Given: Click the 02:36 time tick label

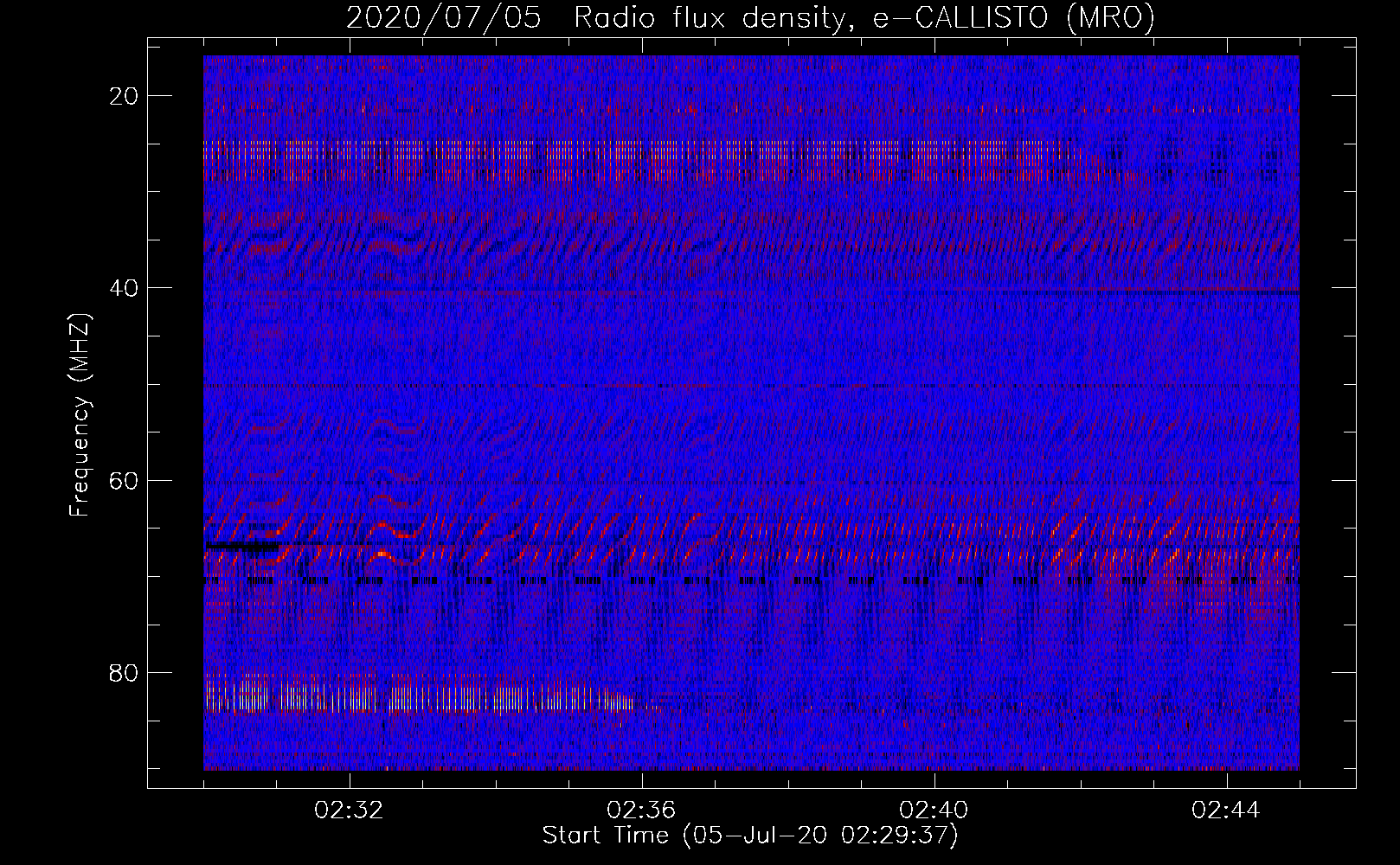Looking at the screenshot, I should [x=642, y=811].
